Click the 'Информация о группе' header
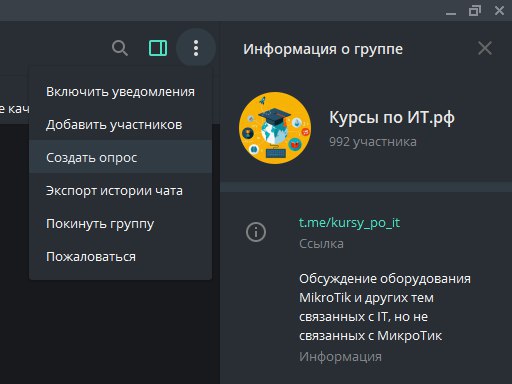 click(x=323, y=49)
